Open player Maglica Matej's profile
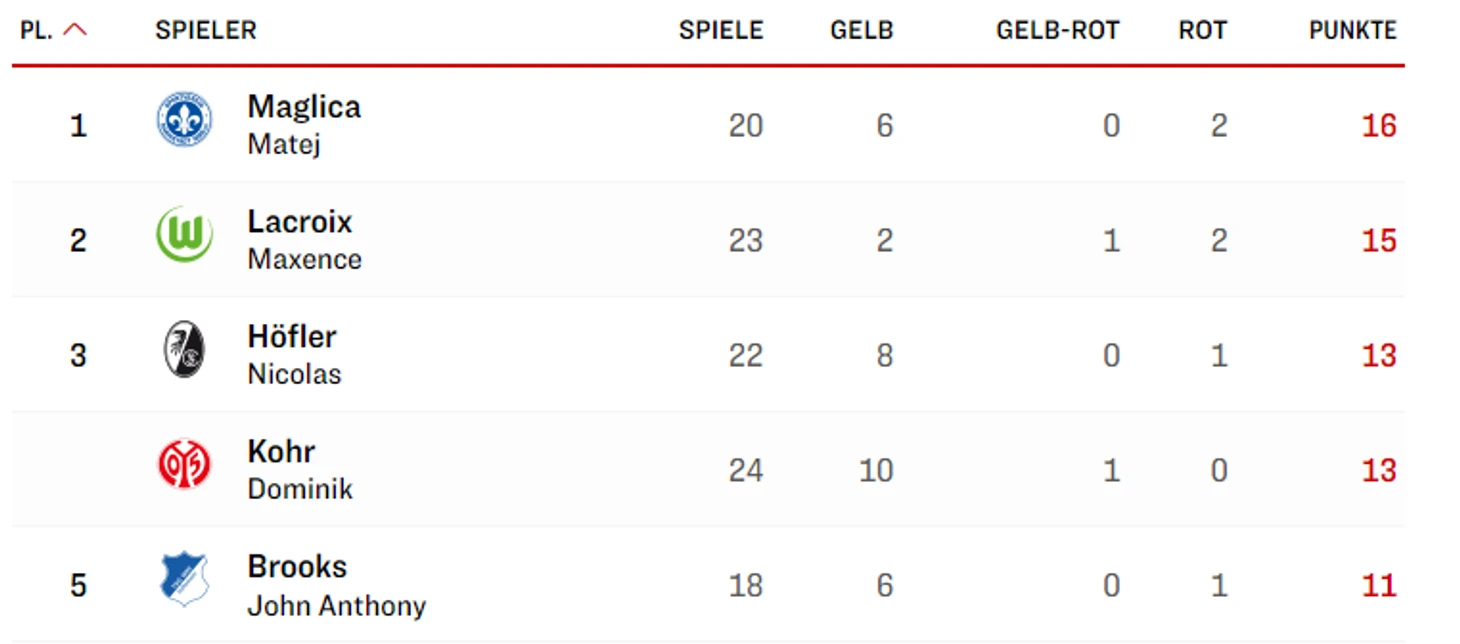 [x=304, y=124]
